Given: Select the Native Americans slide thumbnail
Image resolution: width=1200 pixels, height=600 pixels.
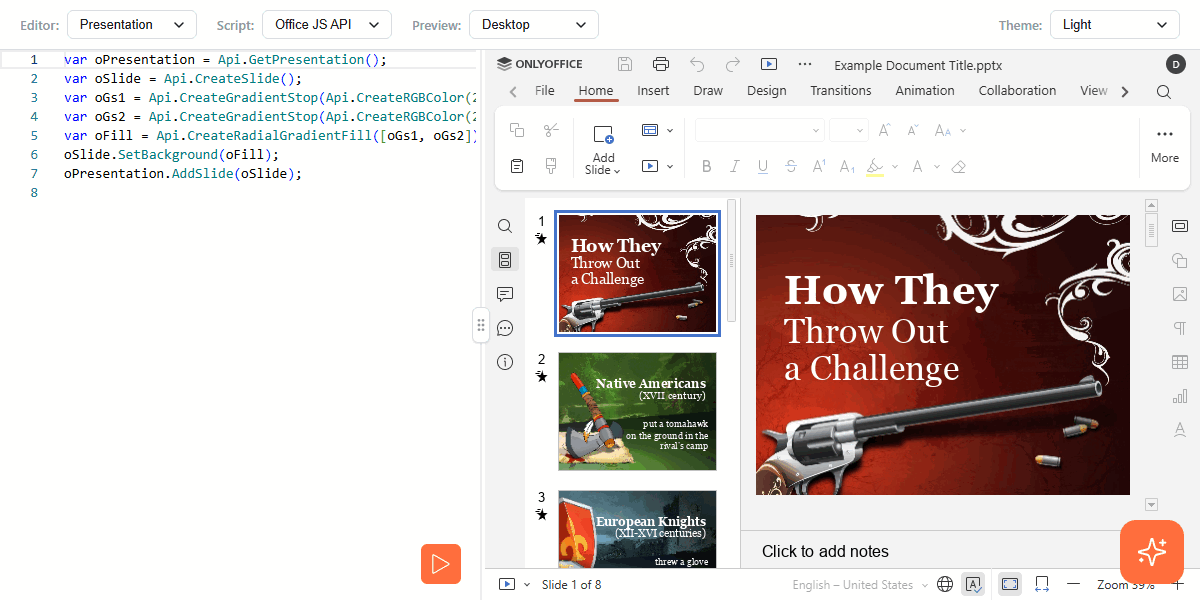Looking at the screenshot, I should point(637,411).
